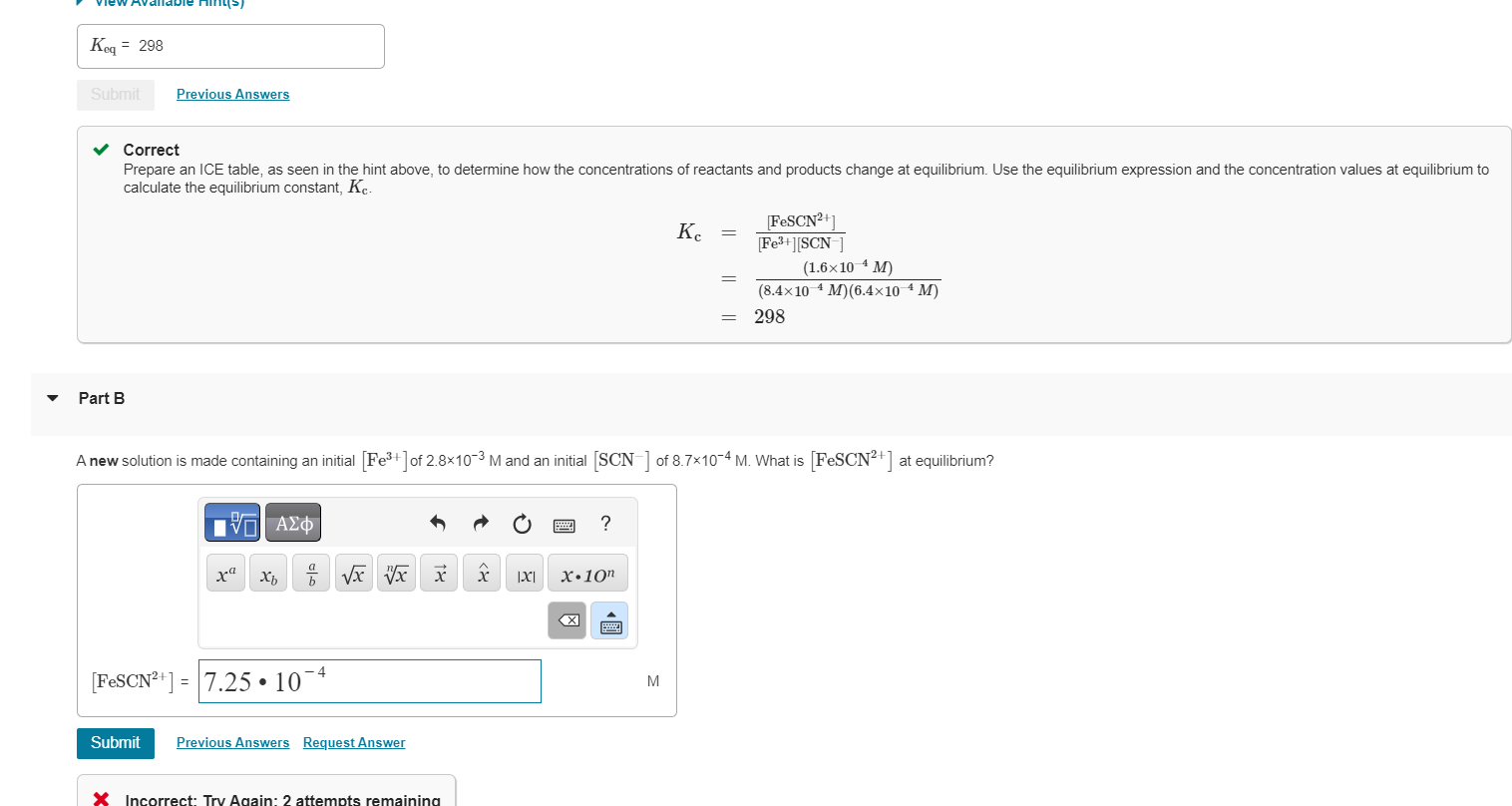The image size is (1512, 806).
Task: Collapse the Part B section chevron
Action: pyautogui.click(x=52, y=397)
